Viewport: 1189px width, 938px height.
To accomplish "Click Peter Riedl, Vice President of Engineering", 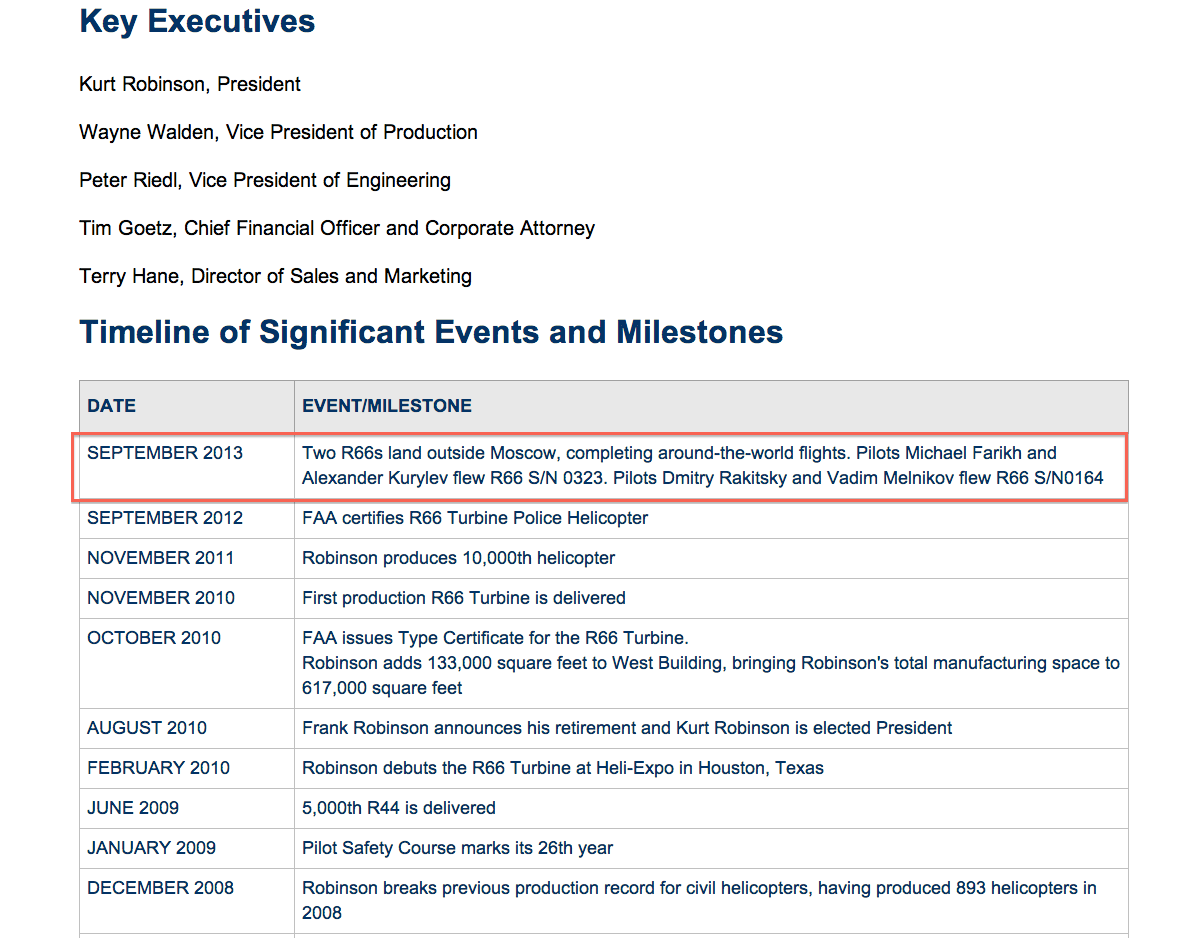I will 265,180.
